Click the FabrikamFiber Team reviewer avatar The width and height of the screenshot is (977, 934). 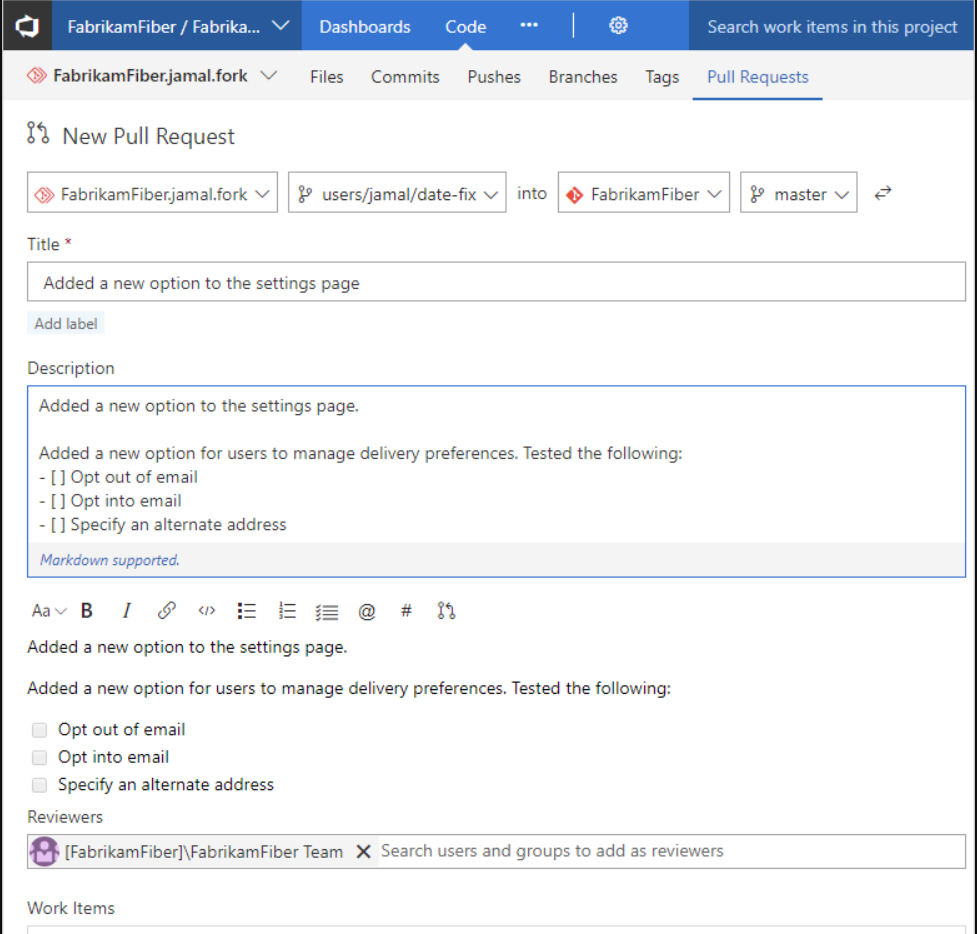coord(44,851)
